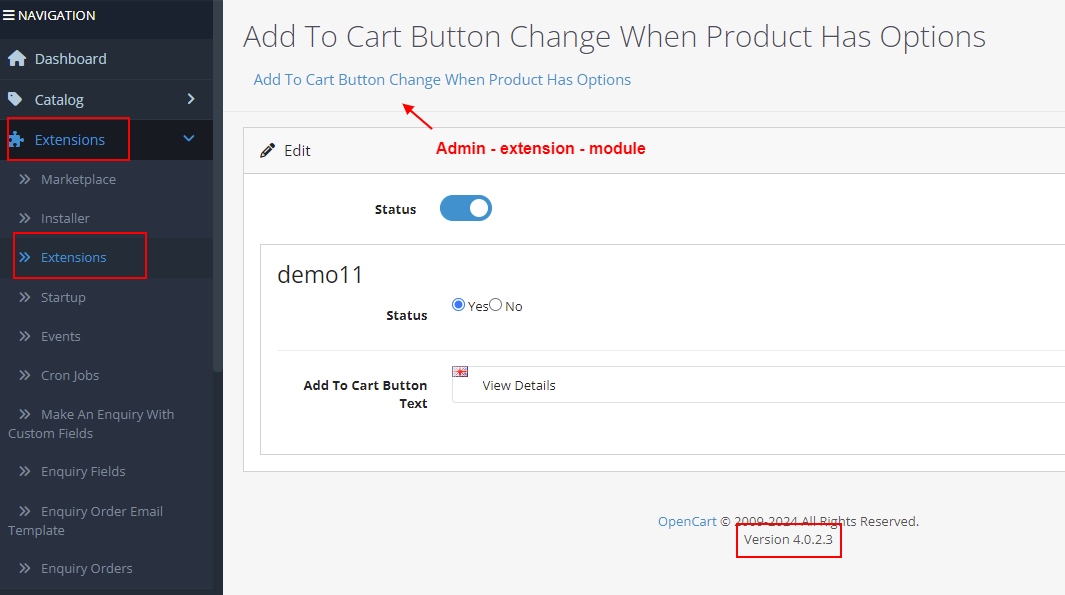Viewport: 1065px width, 595px height.
Task: Click the OpenCart footer link
Action: (x=687, y=521)
